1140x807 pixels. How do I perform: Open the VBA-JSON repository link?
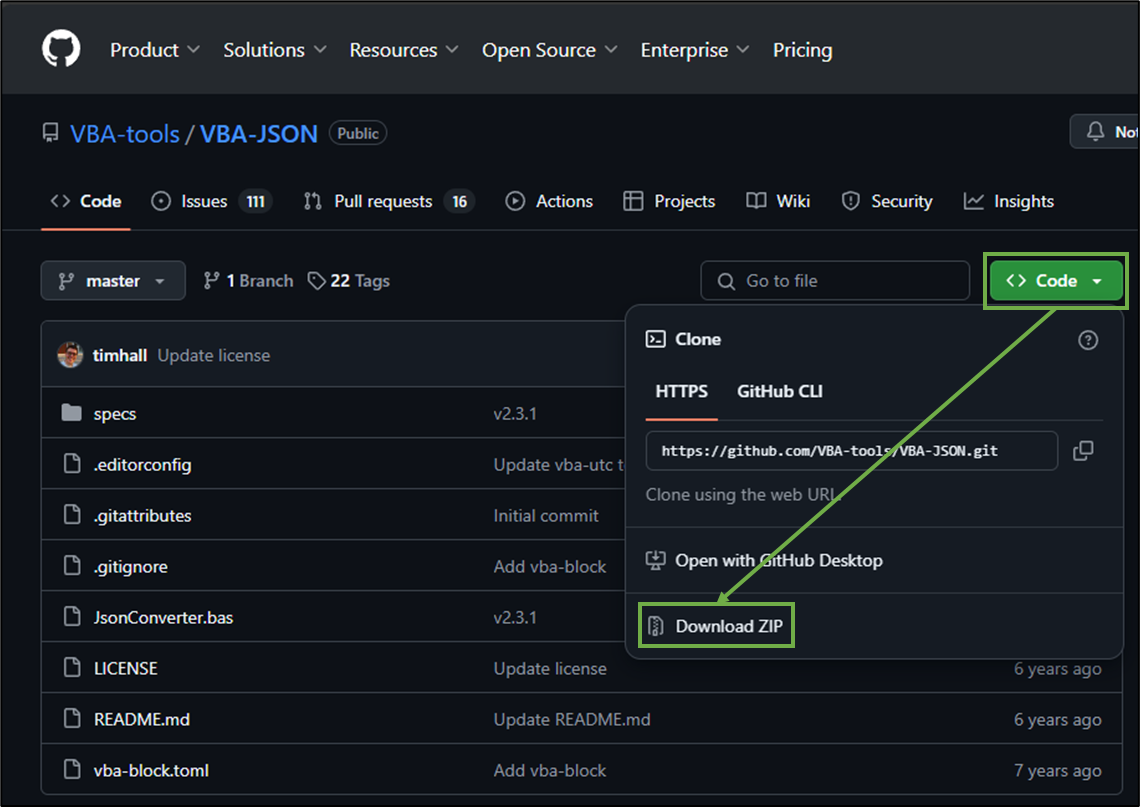[x=259, y=134]
